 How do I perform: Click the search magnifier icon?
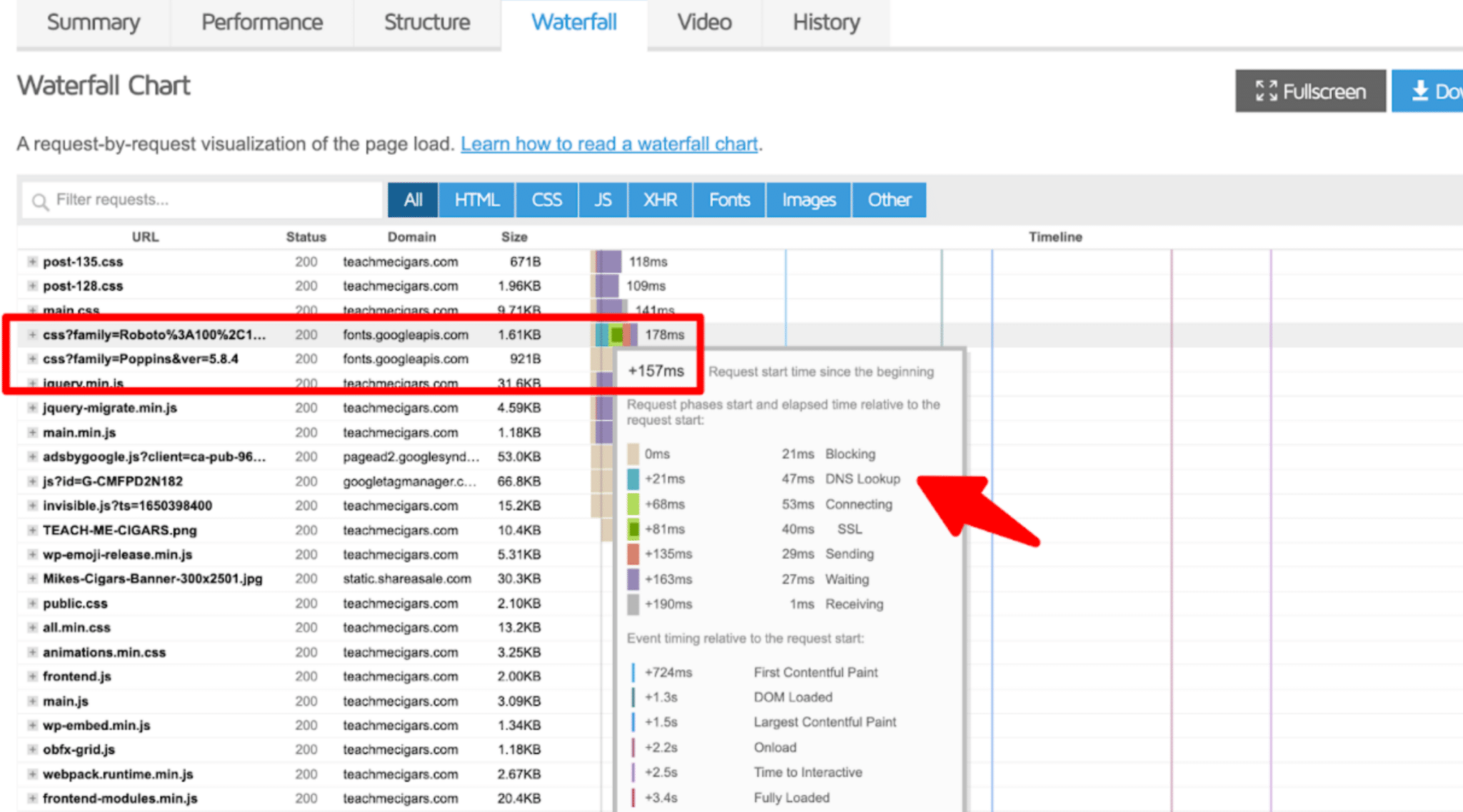(x=41, y=201)
